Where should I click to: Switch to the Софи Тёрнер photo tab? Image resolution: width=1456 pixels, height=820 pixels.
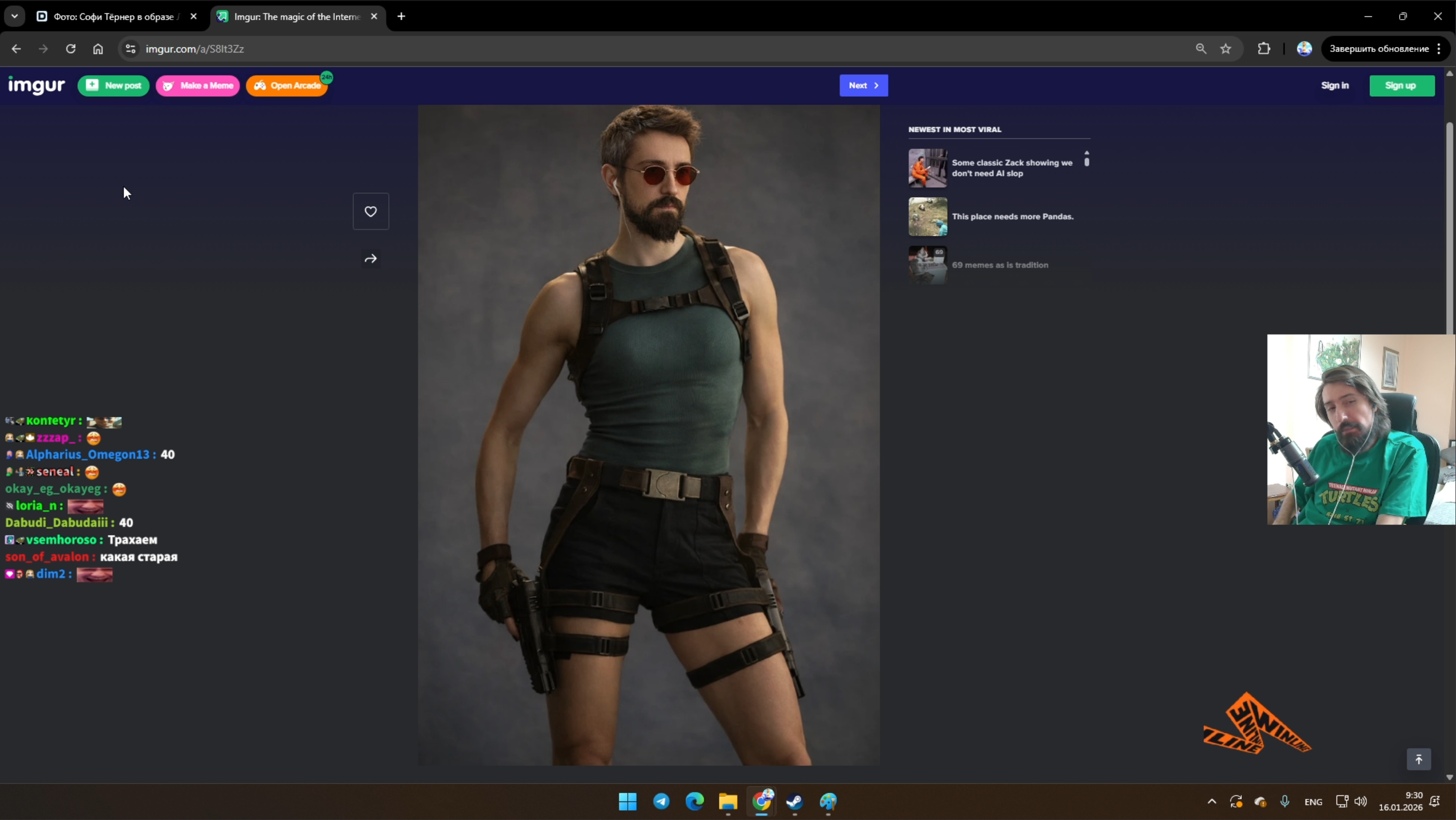coord(113,16)
